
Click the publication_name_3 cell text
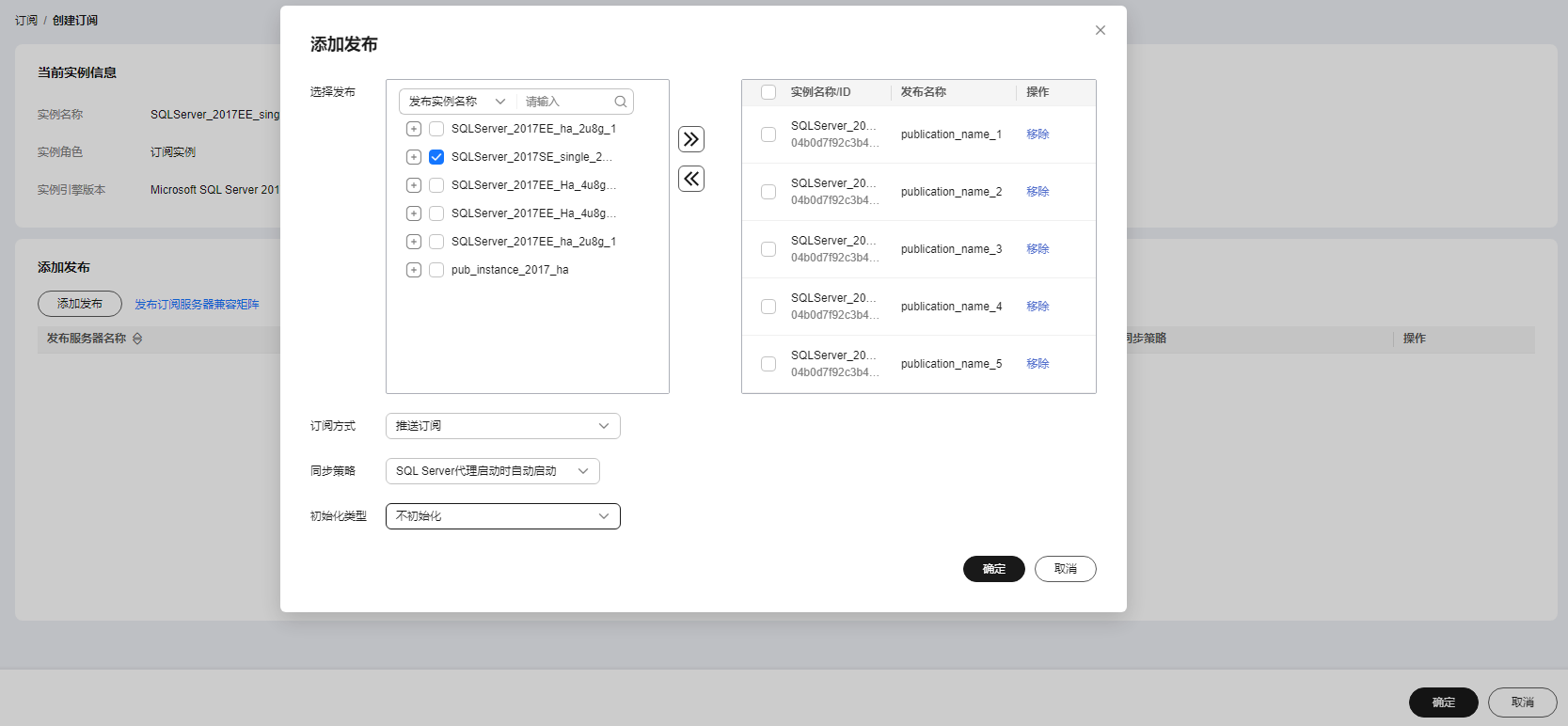[x=951, y=249]
